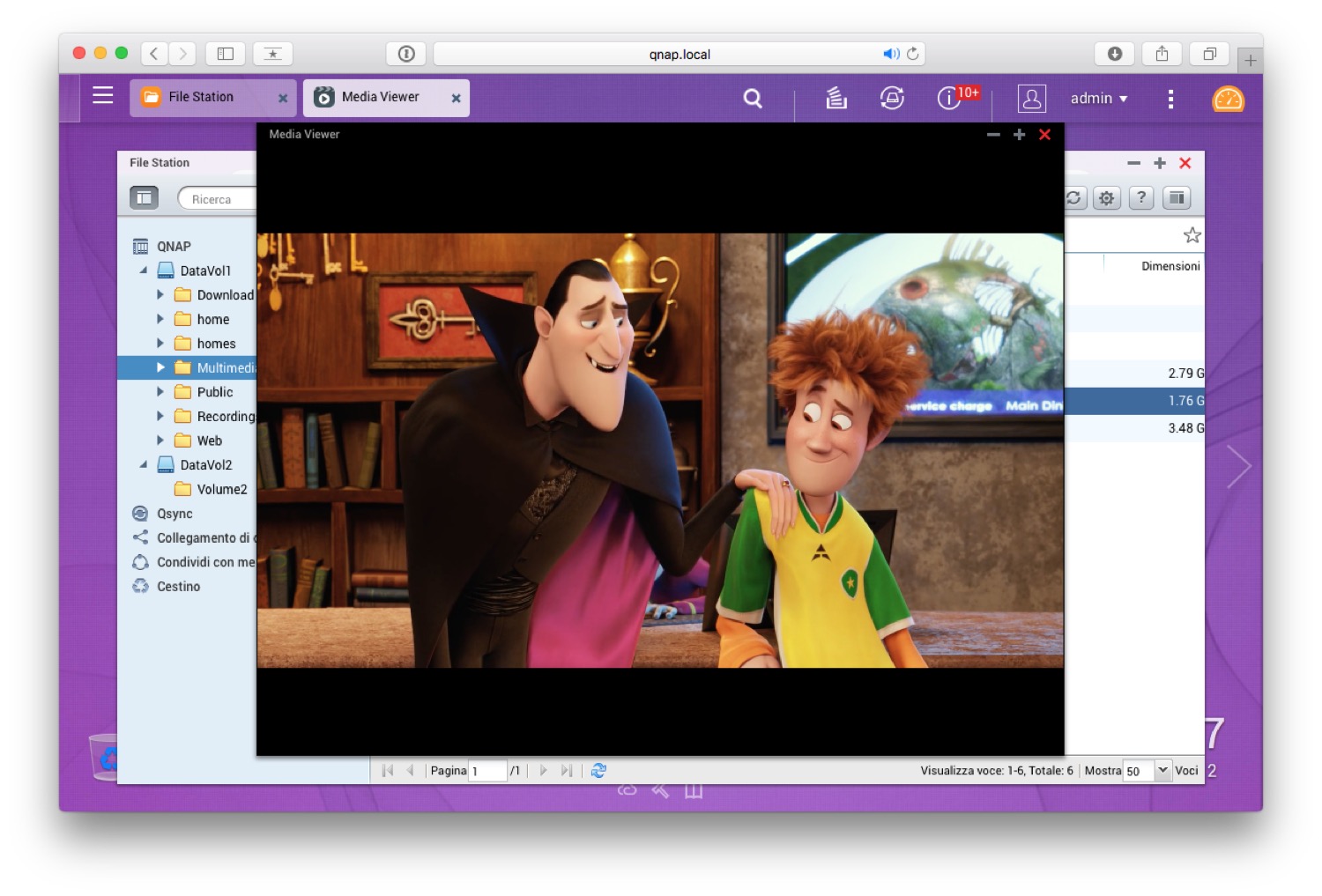Viewport: 1322px width, 896px height.
Task: Select the 3.48 G file row
Action: pyautogui.click(x=1134, y=428)
